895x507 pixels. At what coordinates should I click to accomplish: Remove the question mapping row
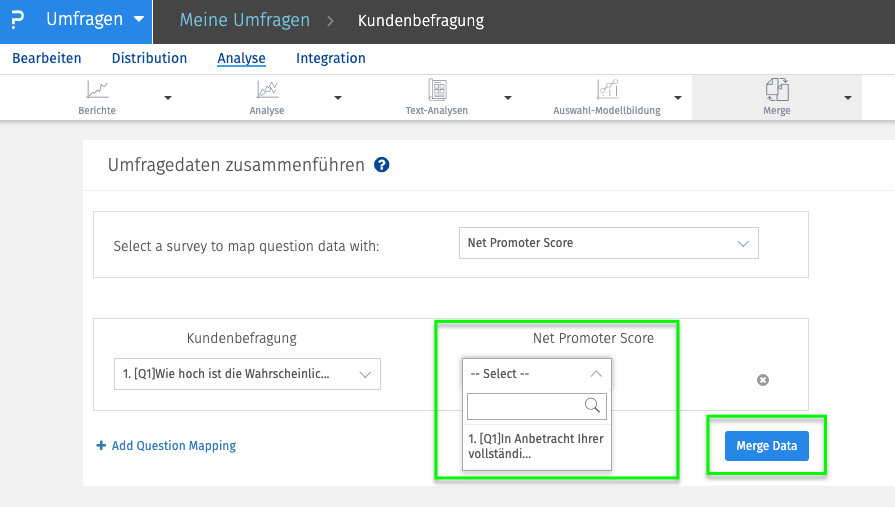point(763,380)
